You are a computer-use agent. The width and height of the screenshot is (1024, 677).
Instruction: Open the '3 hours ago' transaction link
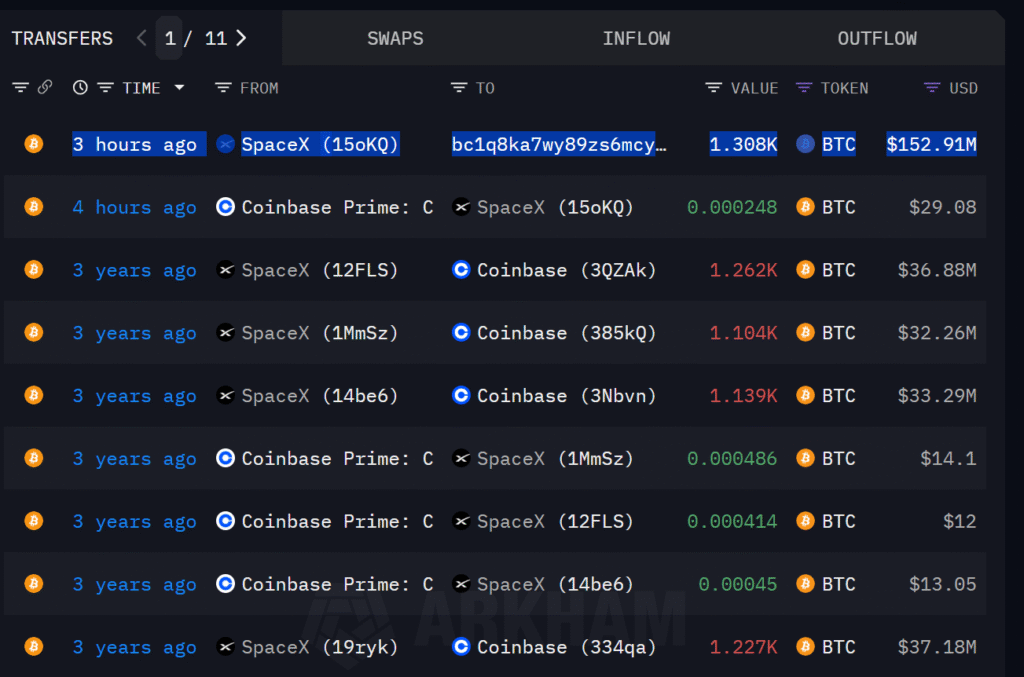click(x=135, y=144)
